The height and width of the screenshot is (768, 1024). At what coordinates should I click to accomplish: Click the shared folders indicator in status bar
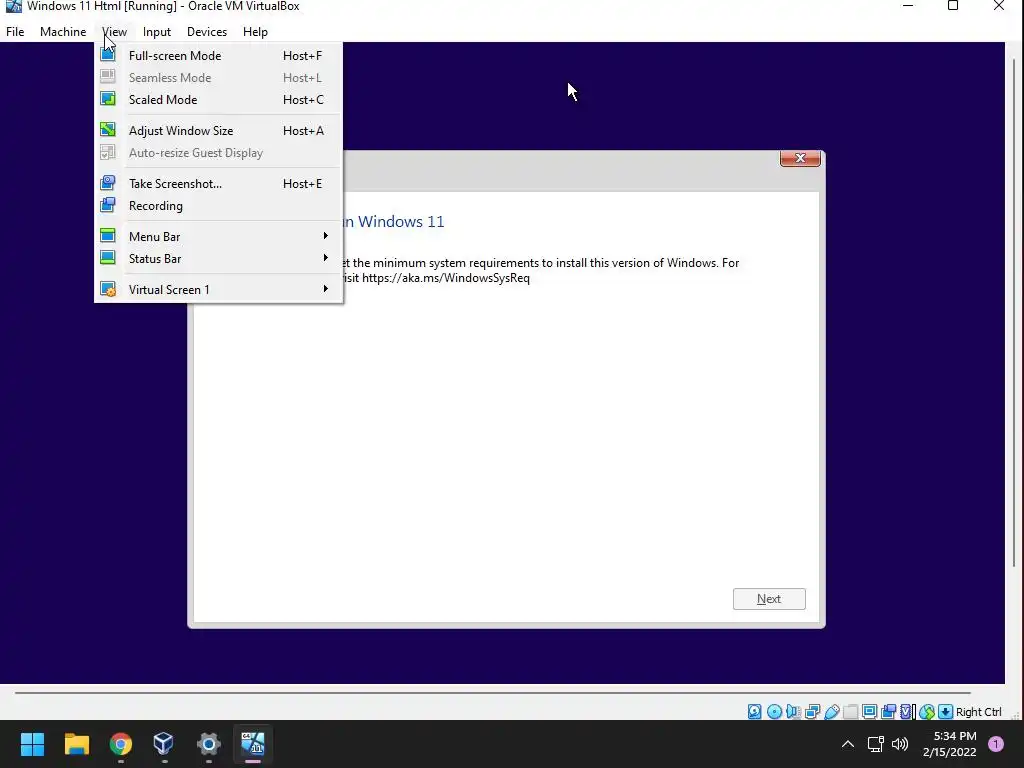point(851,712)
